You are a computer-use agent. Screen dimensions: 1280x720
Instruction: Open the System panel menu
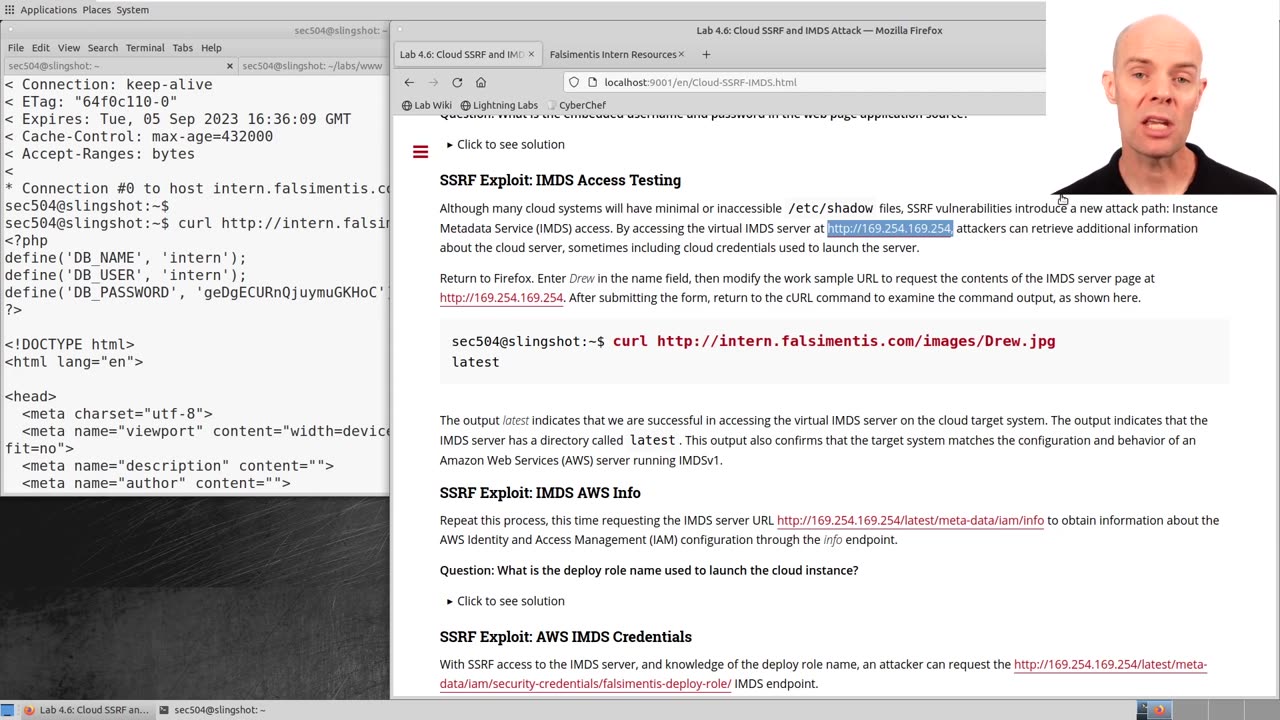tap(133, 10)
